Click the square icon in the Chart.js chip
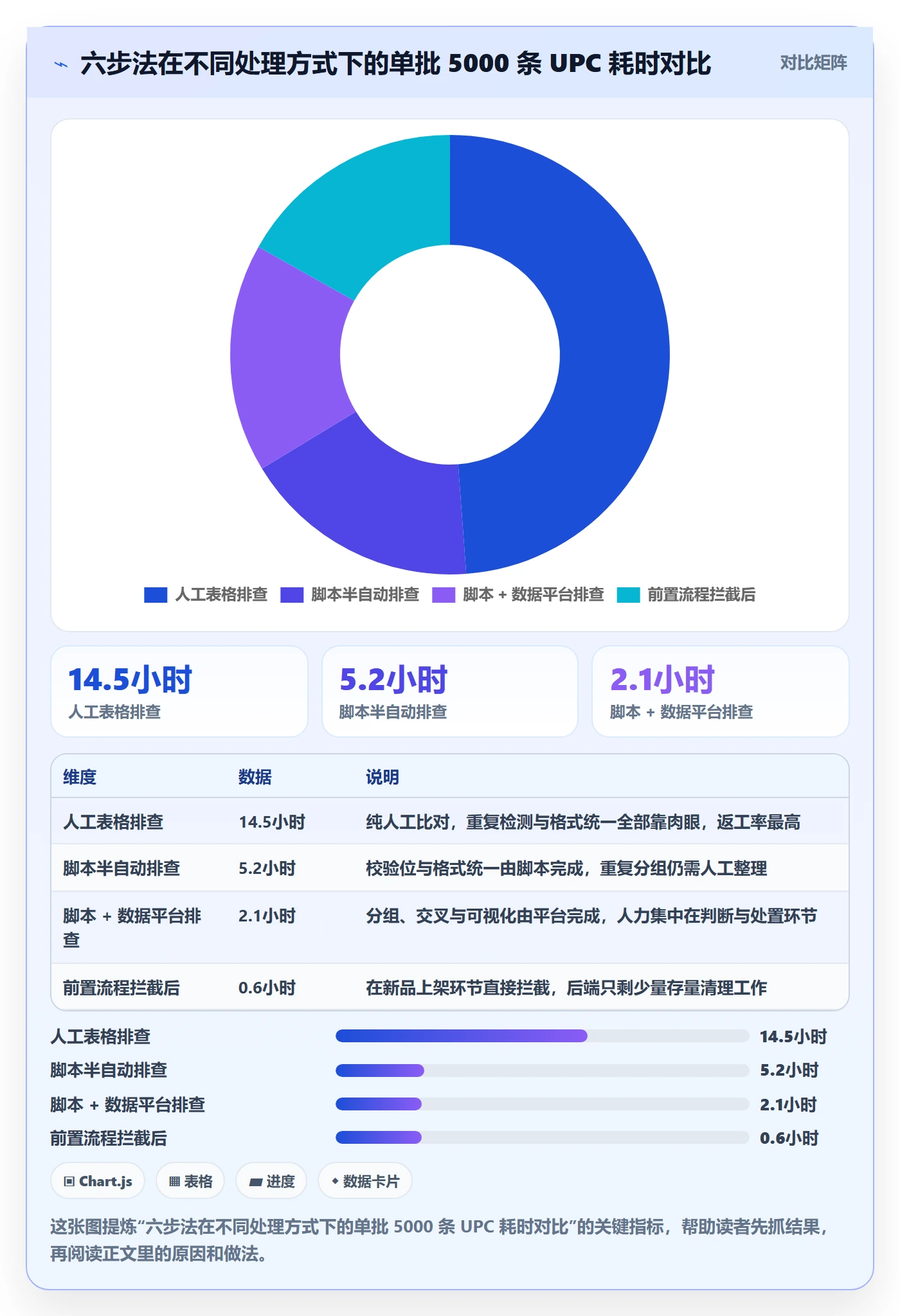Screen dimensions: 900x1316 point(69,1181)
